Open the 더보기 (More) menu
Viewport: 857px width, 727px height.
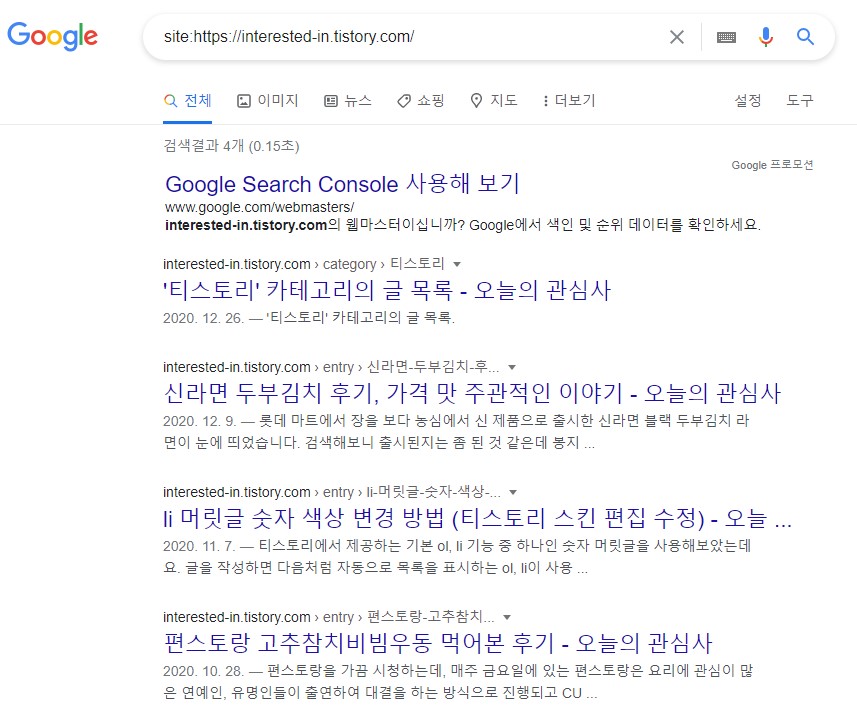pos(568,101)
